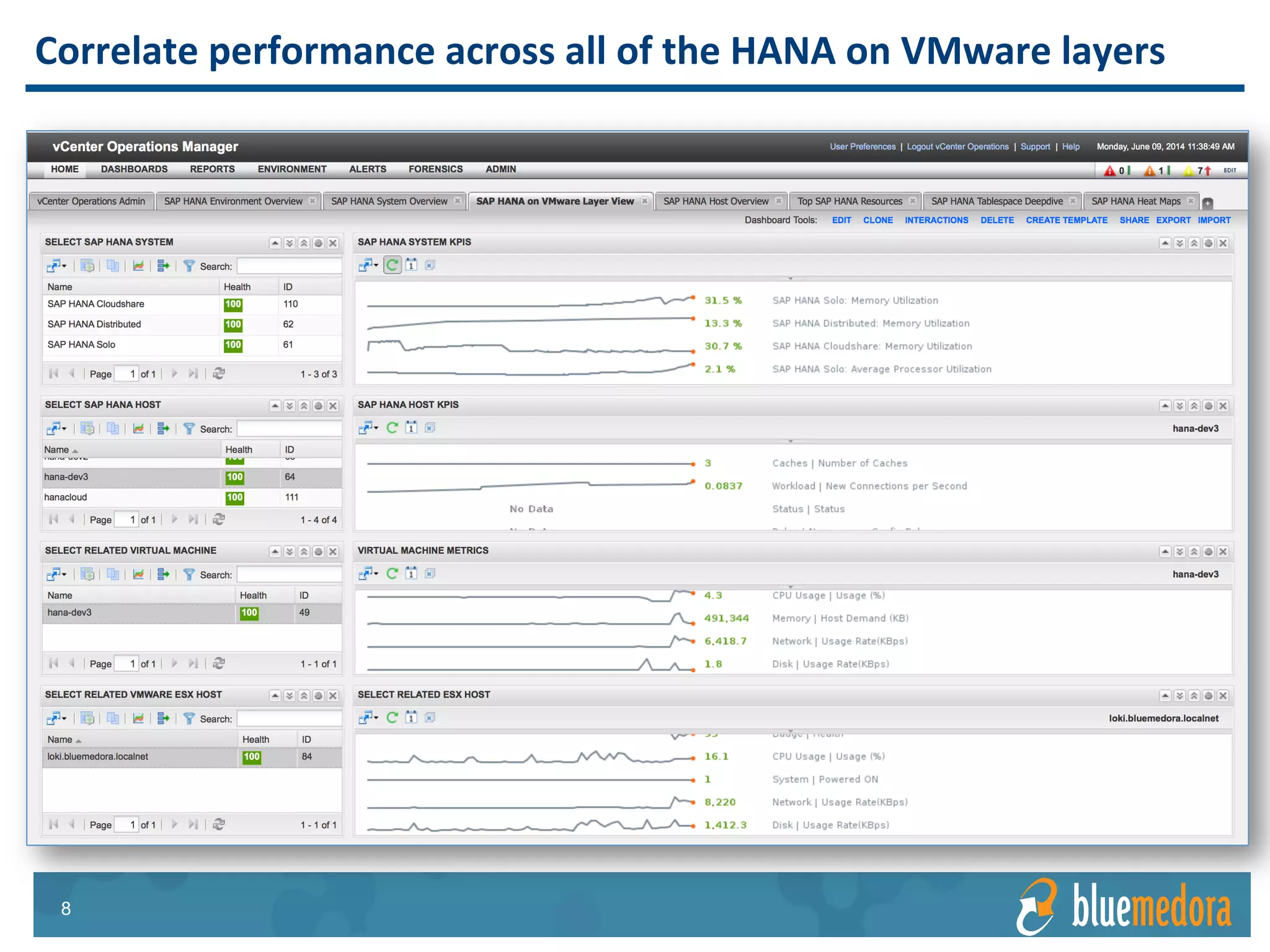Click the chart icon in Select SAP HANA Host toolbar

click(138, 428)
